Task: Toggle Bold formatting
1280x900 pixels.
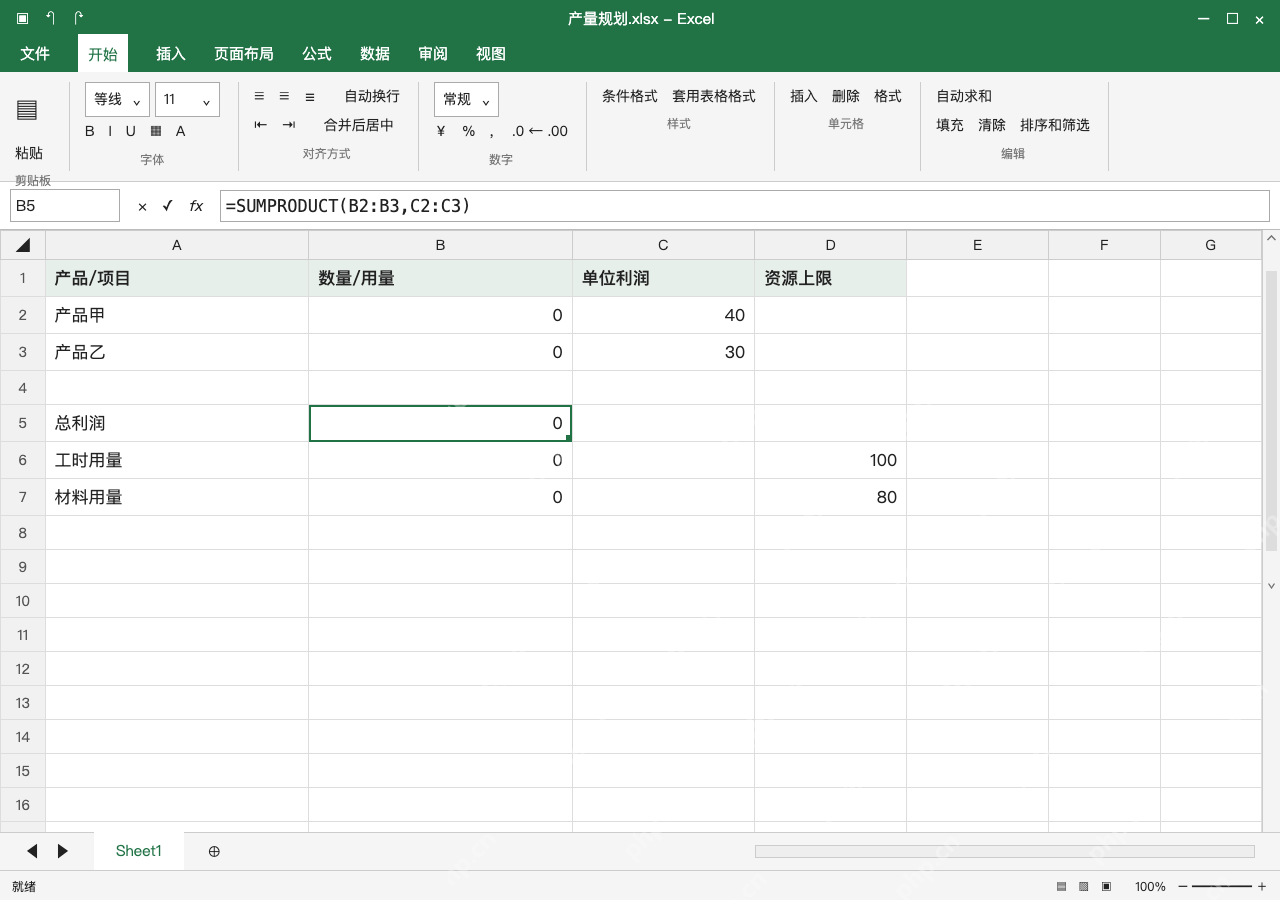Action: click(90, 131)
